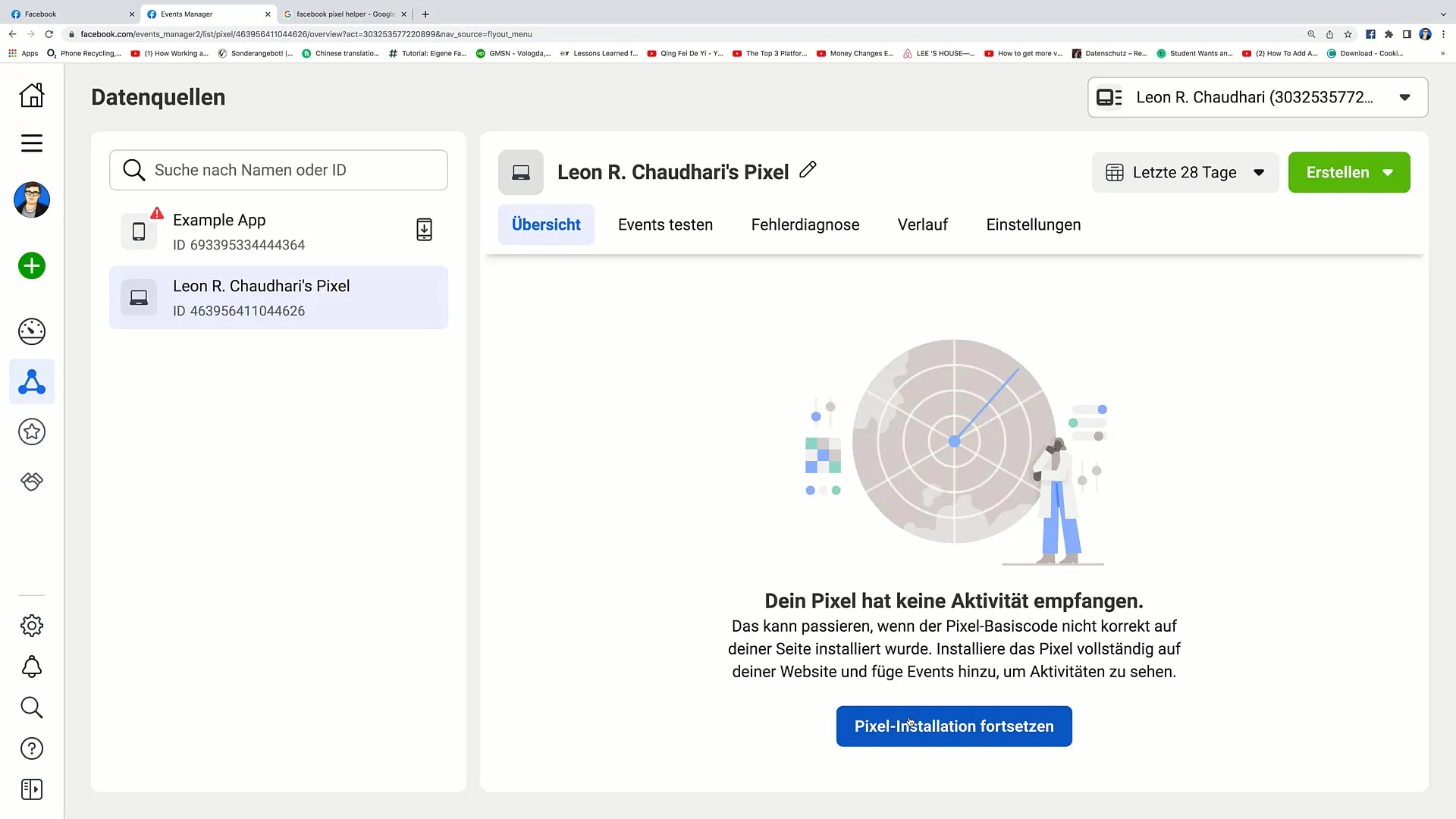Click the Pixel-Installation fortsetzen button
Image resolution: width=1456 pixels, height=819 pixels.
pos(954,726)
